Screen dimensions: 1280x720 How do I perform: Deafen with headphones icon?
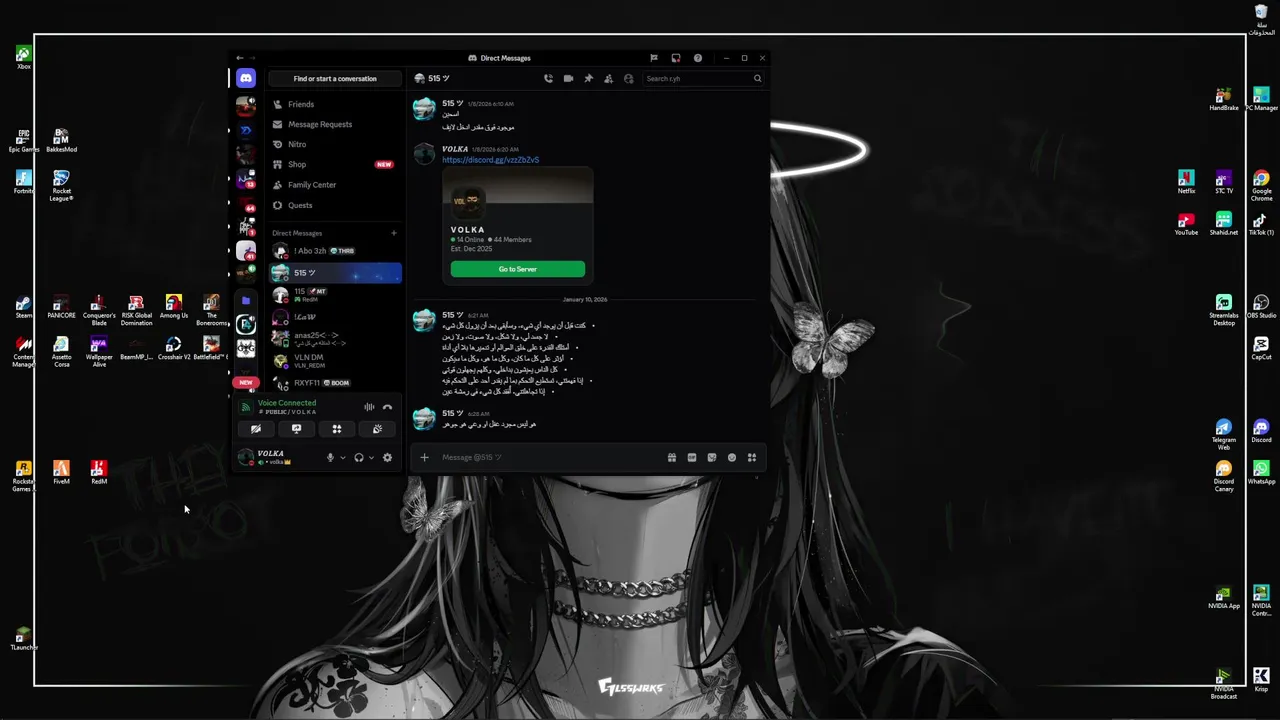359,458
